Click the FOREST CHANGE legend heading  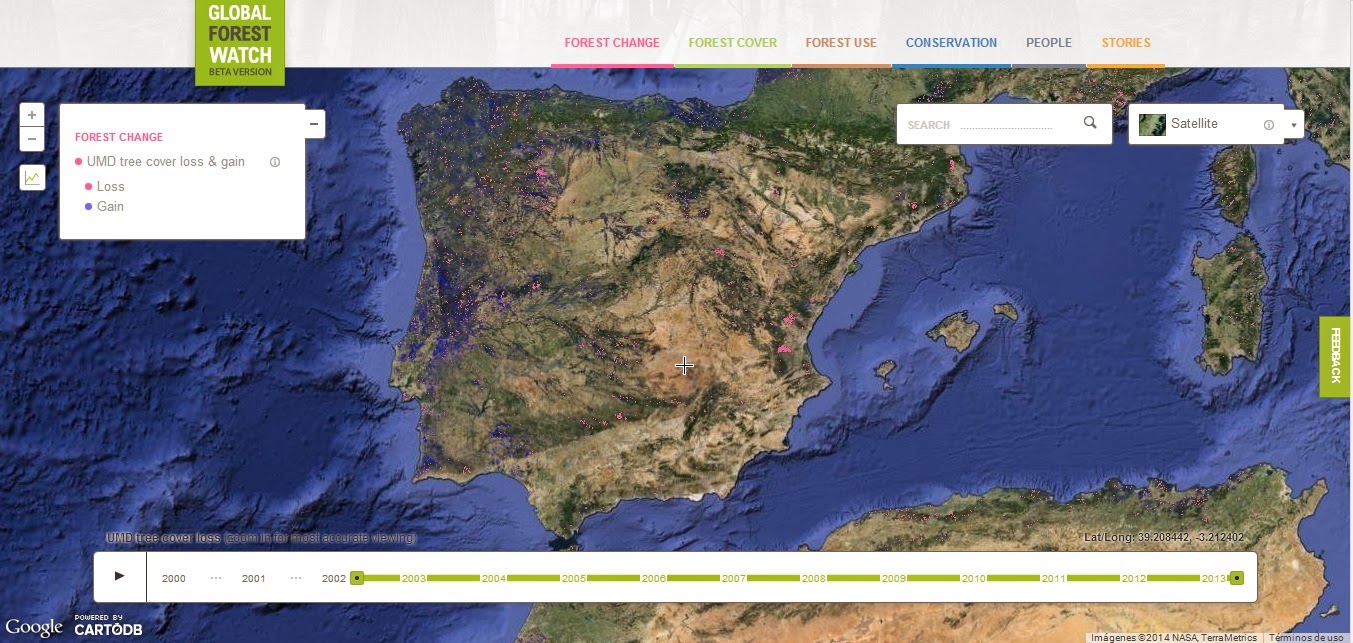[x=119, y=137]
